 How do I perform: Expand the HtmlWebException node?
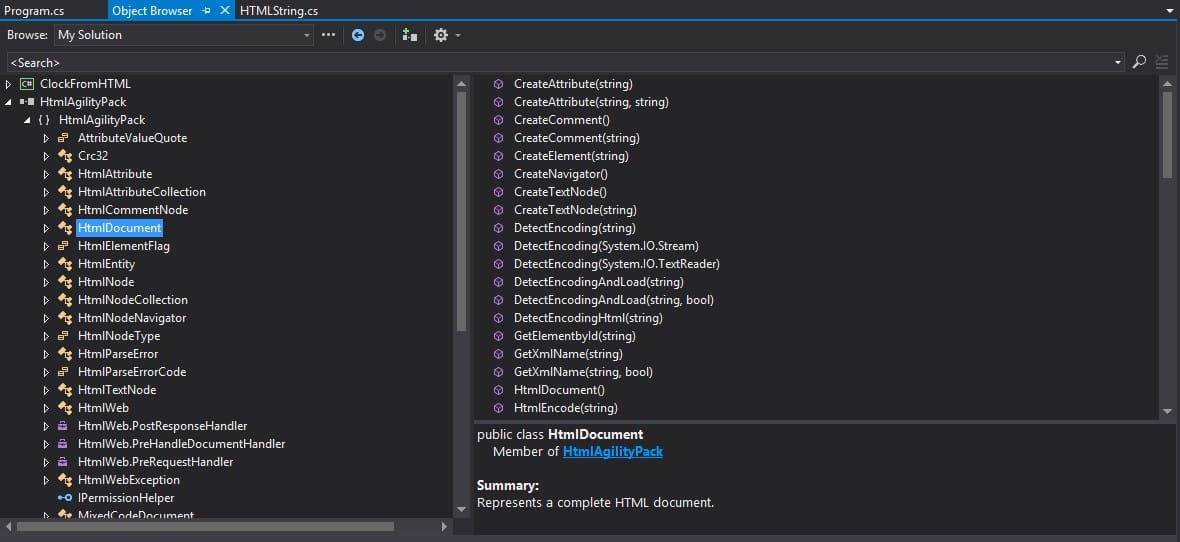(x=46, y=480)
